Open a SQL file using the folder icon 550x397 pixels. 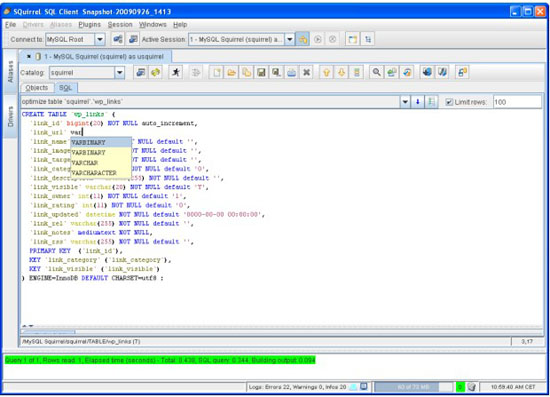coord(232,73)
